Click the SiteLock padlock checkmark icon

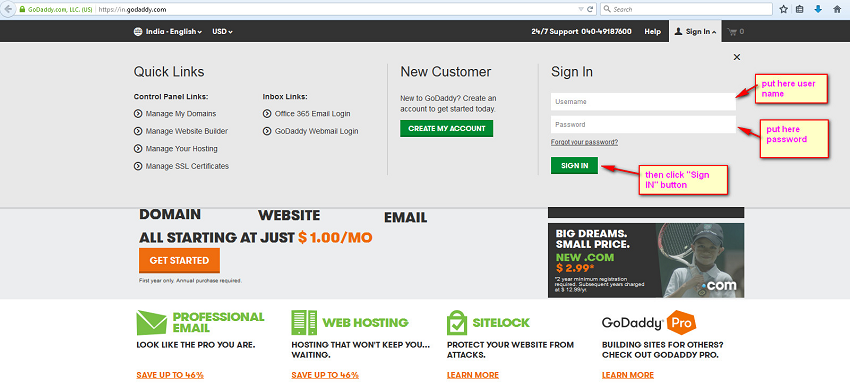(x=457, y=323)
